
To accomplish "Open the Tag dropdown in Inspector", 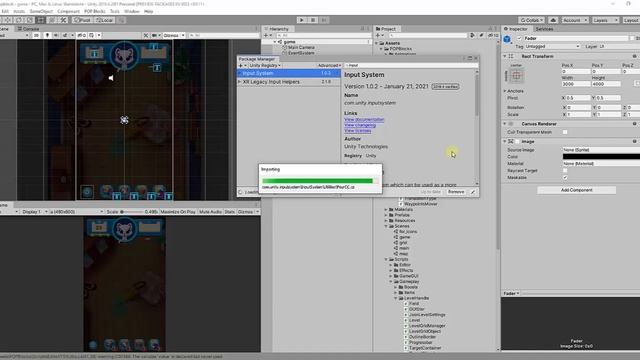I will pos(553,47).
